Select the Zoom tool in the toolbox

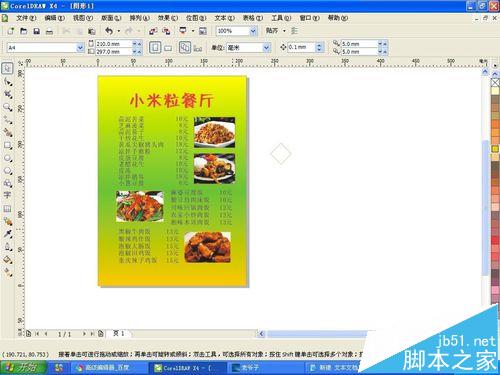[x=8, y=107]
